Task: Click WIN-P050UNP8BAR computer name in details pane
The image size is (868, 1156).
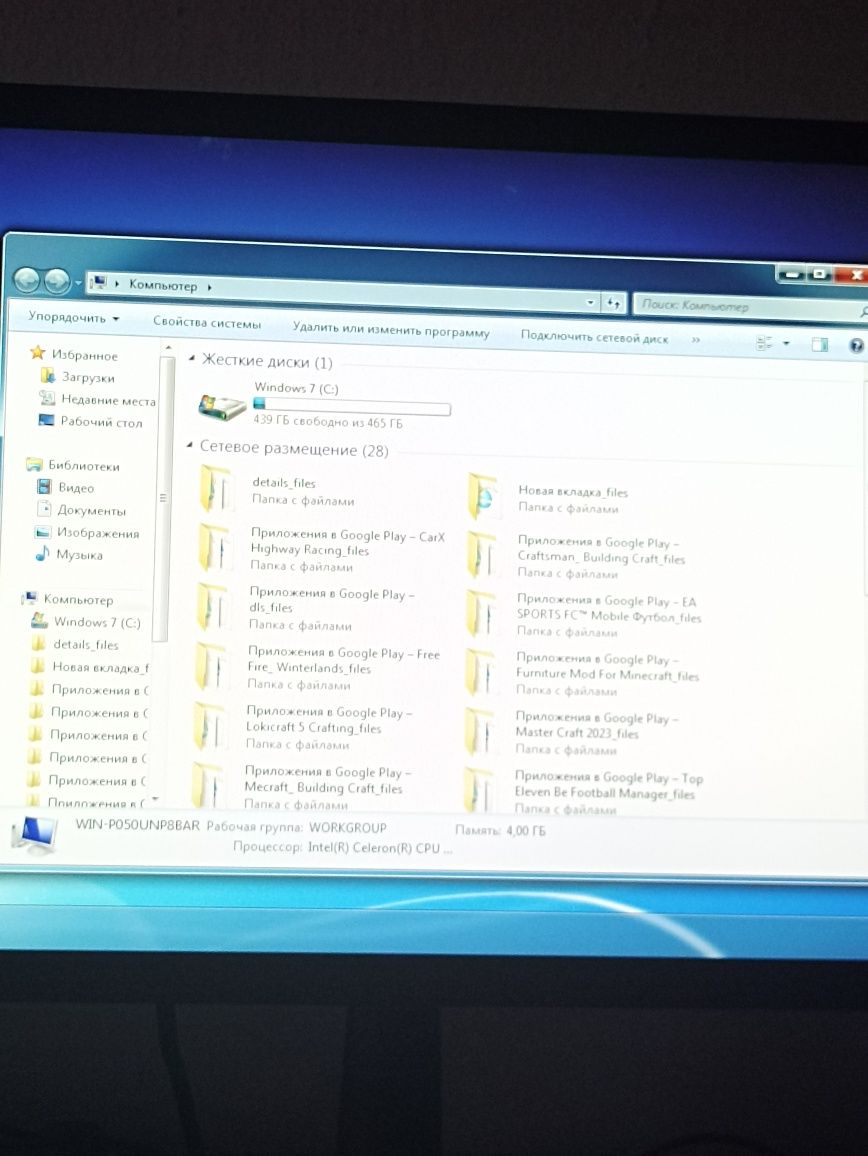Action: click(x=138, y=825)
